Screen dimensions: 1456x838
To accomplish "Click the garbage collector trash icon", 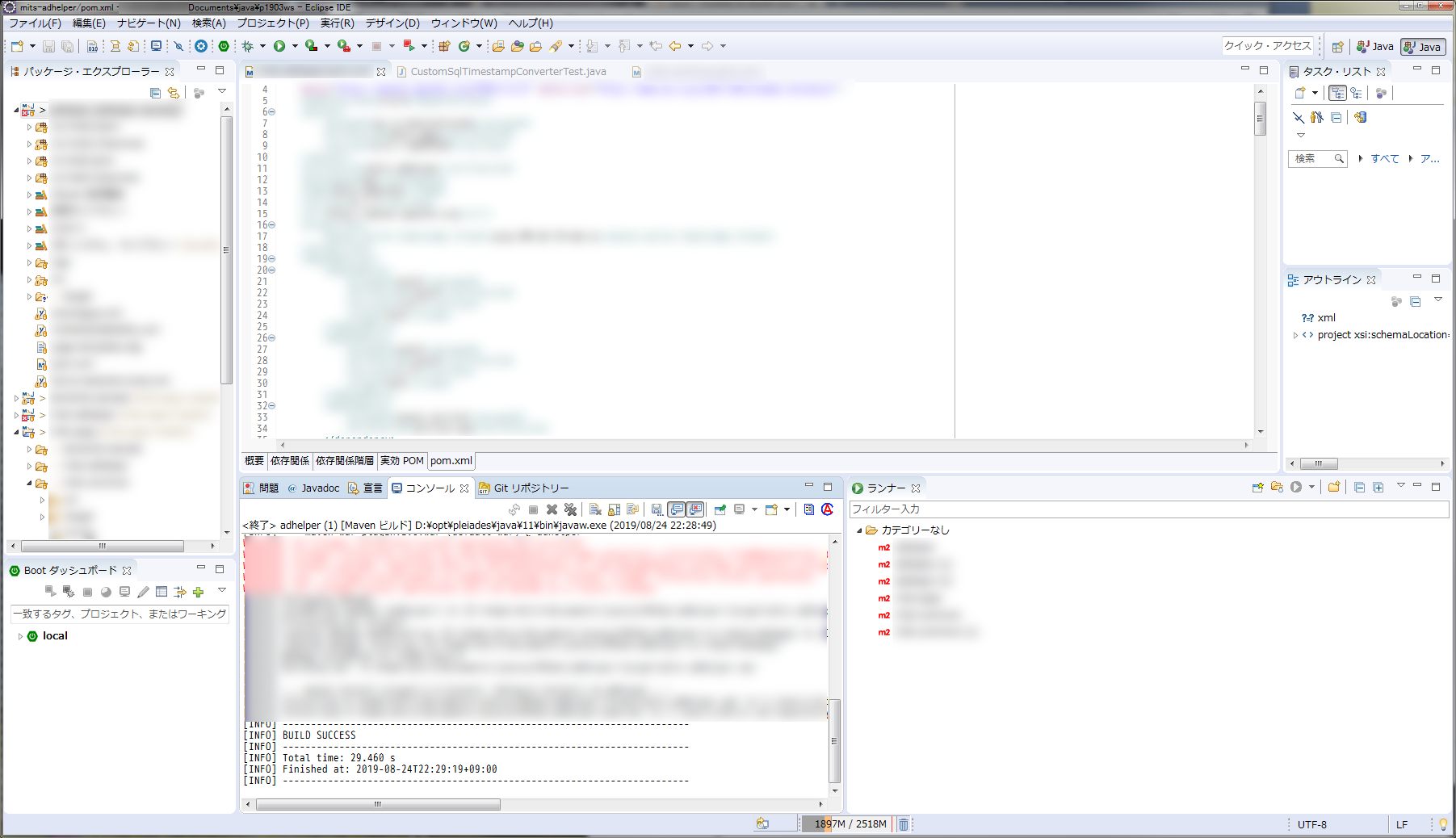I will click(x=904, y=824).
